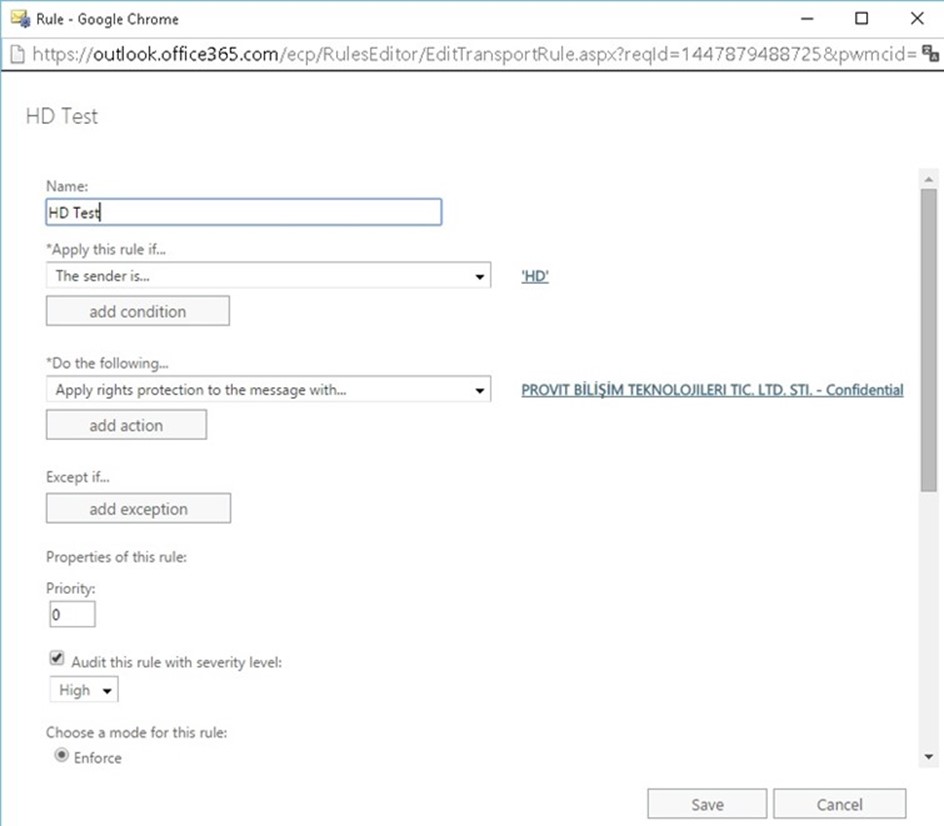944x826 pixels.
Task: Open the PROVIT Confidential template link
Action: coord(712,390)
